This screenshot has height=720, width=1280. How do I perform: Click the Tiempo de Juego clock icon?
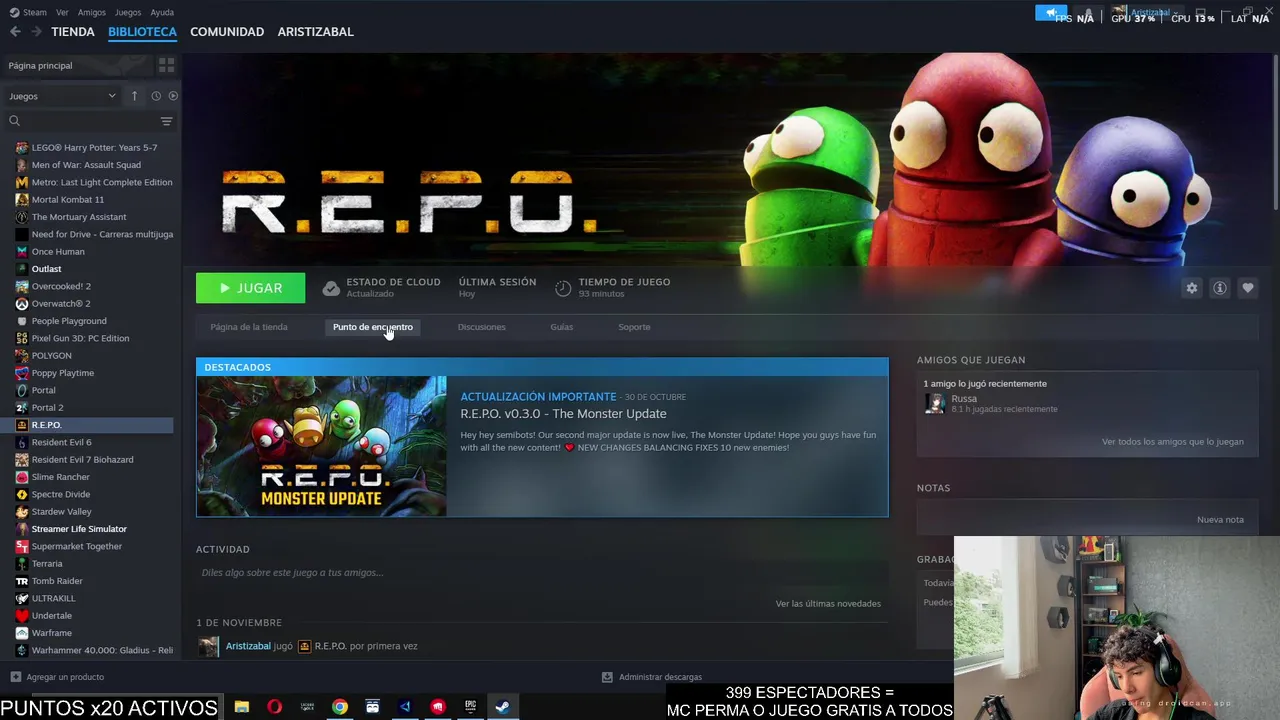tap(563, 288)
